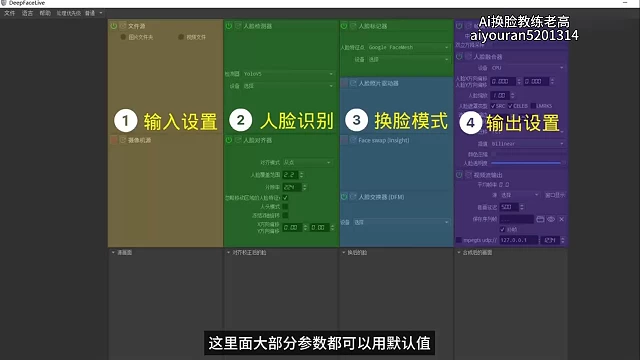Open the 插值 bilinear dropdown
The height and width of the screenshot is (360, 640).
pyautogui.click(x=527, y=144)
